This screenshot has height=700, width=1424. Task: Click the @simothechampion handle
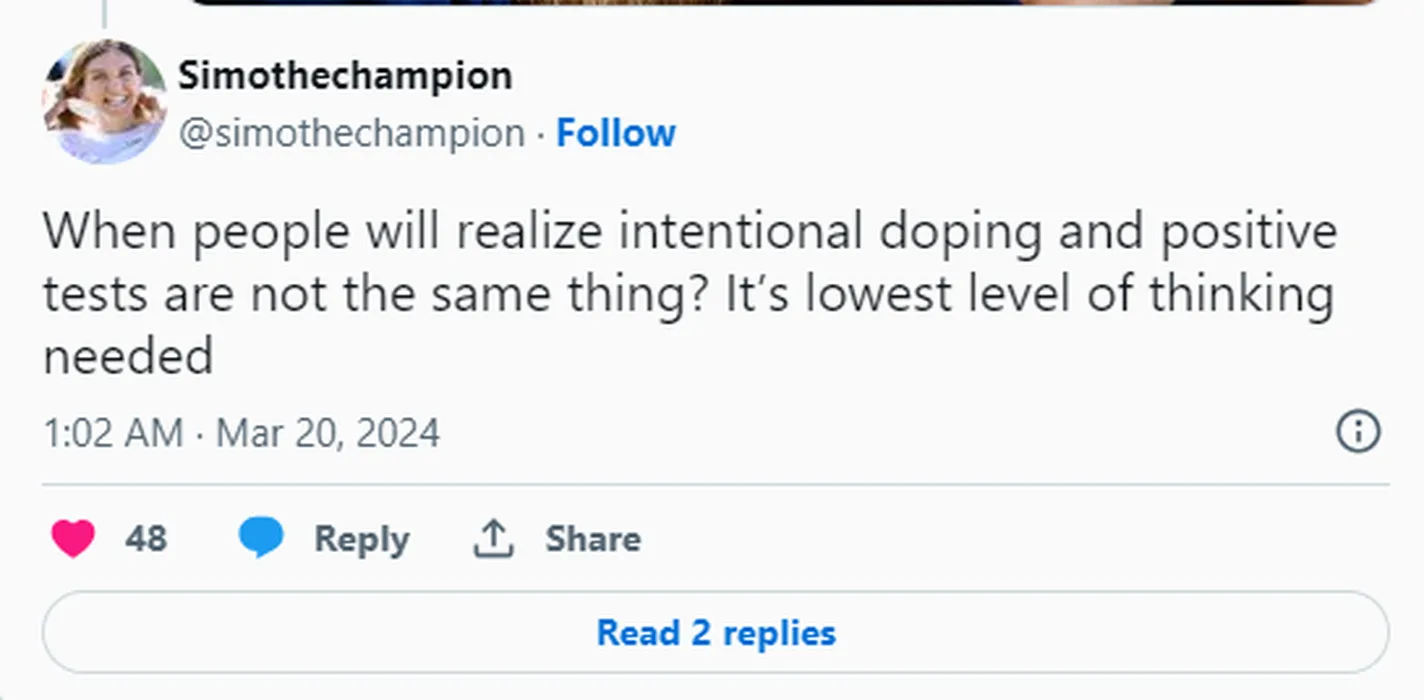pyautogui.click(x=351, y=133)
